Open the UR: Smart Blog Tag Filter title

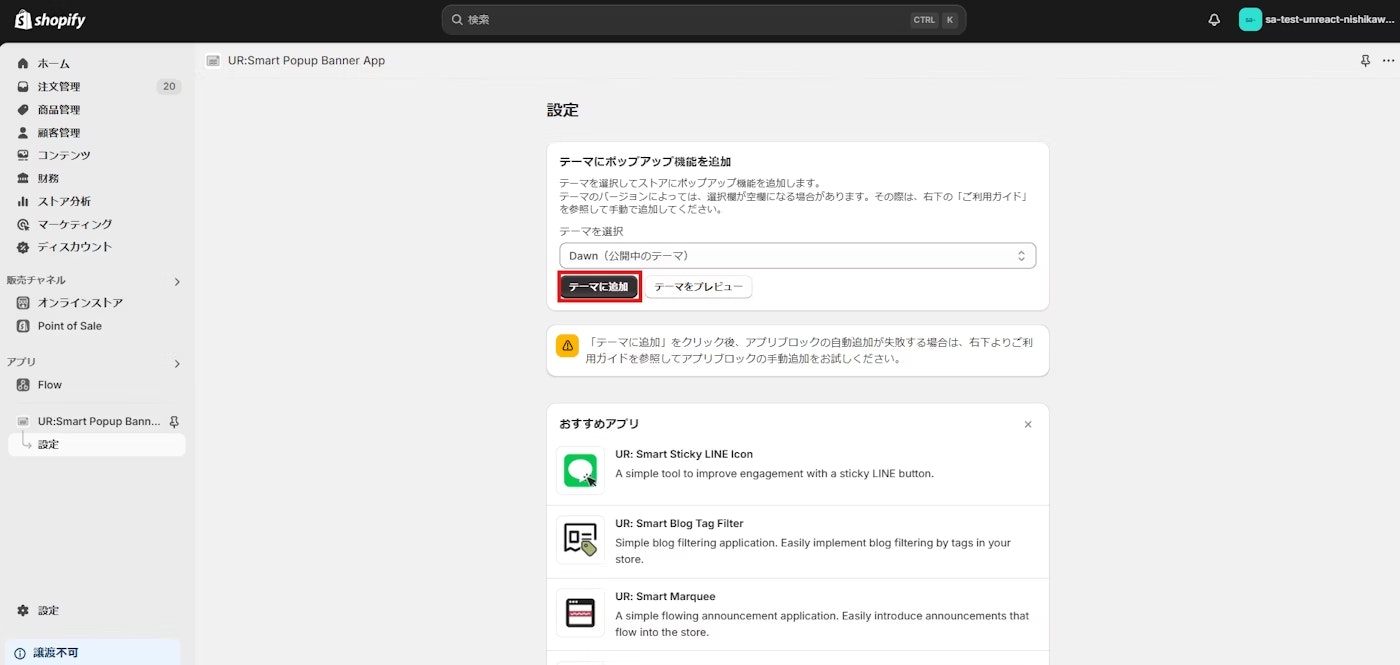tap(679, 523)
